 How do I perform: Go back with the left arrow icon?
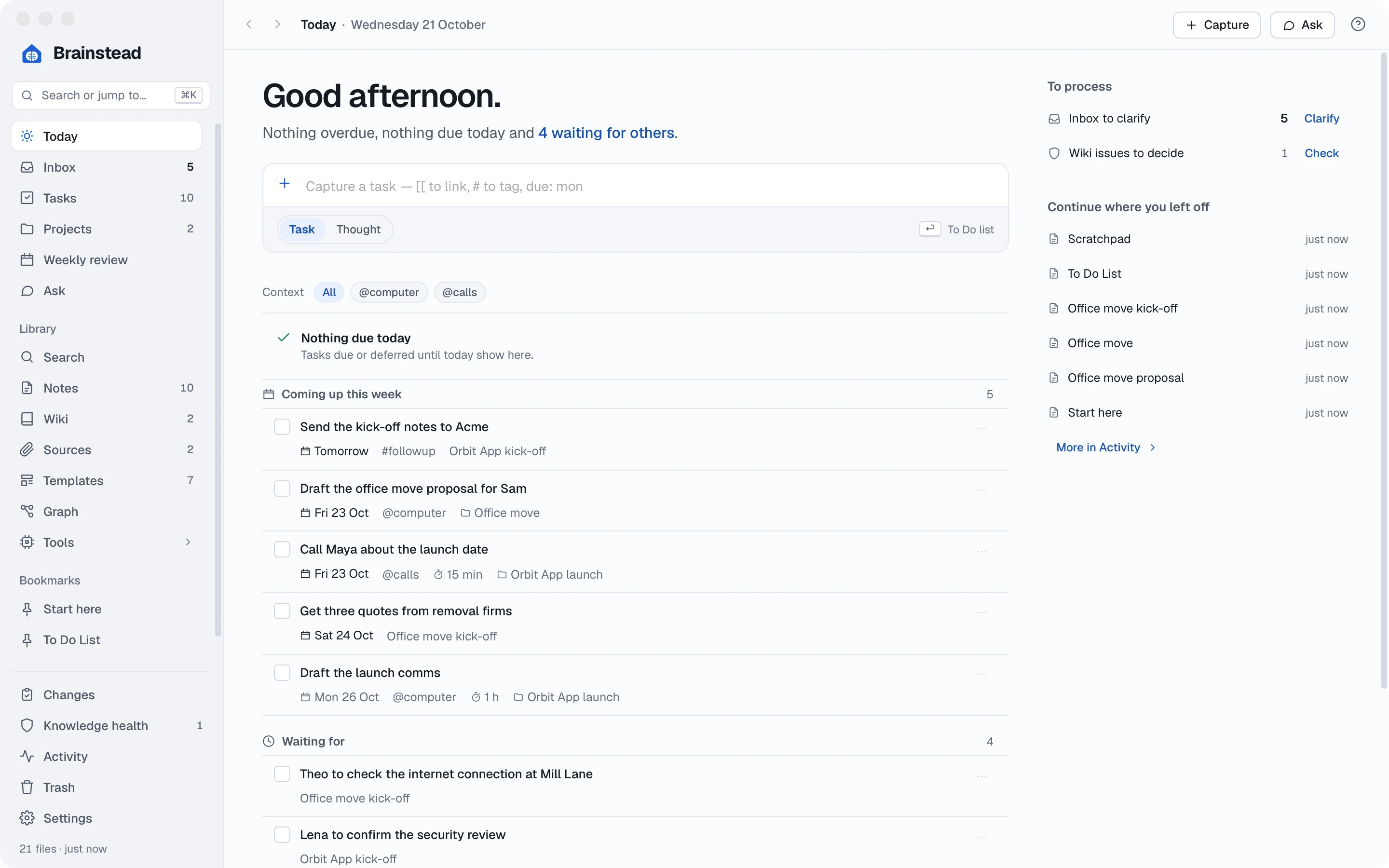coord(249,24)
